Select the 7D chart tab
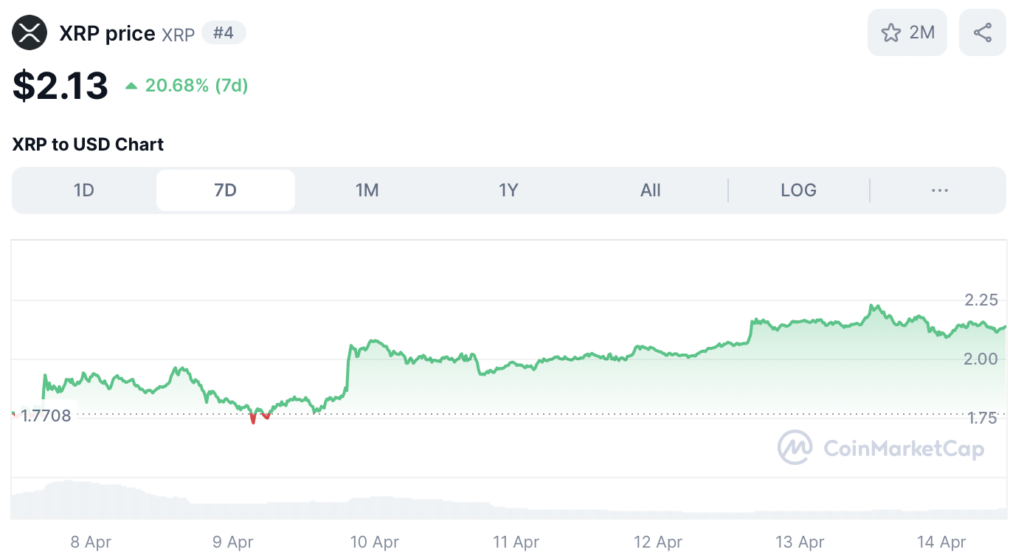Image resolution: width=1024 pixels, height=555 pixels. click(x=225, y=190)
